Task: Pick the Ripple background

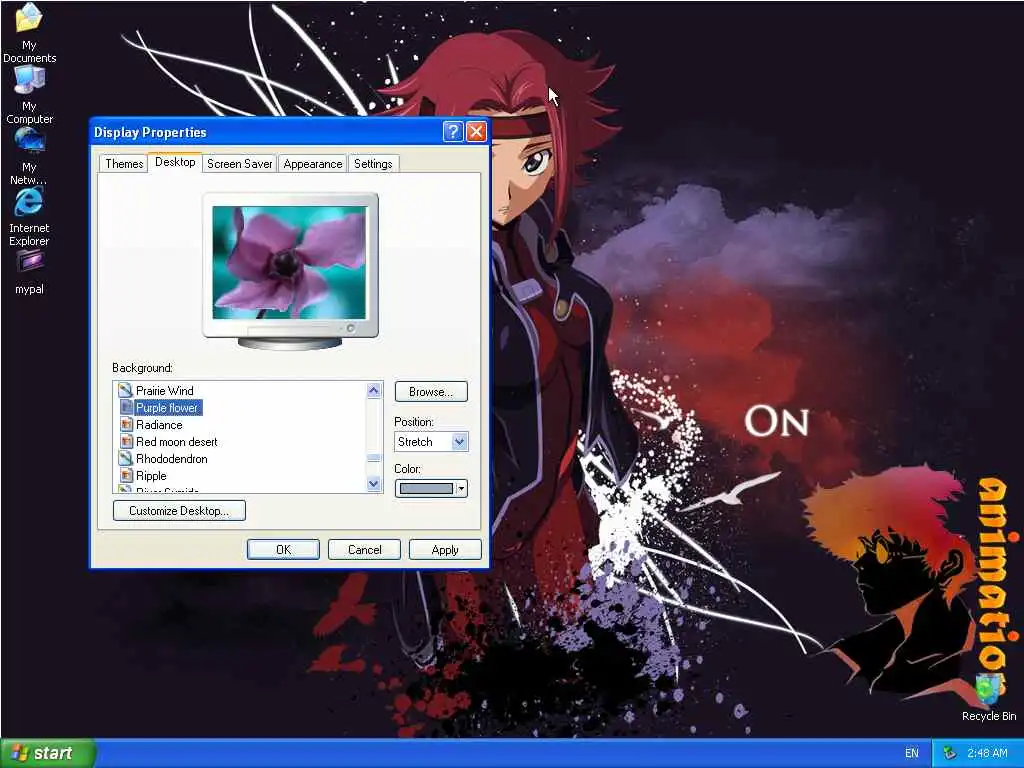Action: click(x=151, y=475)
